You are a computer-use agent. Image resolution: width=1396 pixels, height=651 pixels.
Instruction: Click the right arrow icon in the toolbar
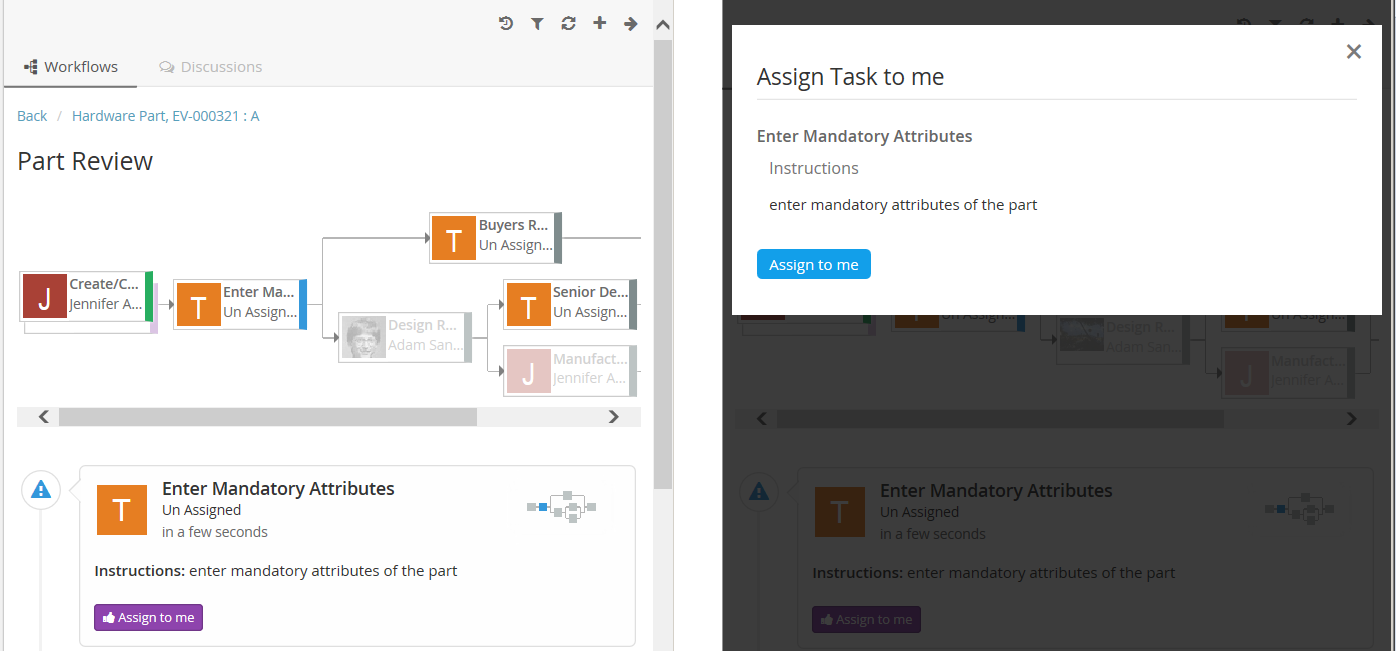point(631,23)
